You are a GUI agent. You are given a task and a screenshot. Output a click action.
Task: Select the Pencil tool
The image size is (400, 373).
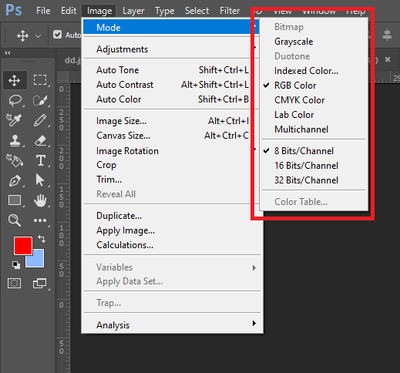point(40,120)
